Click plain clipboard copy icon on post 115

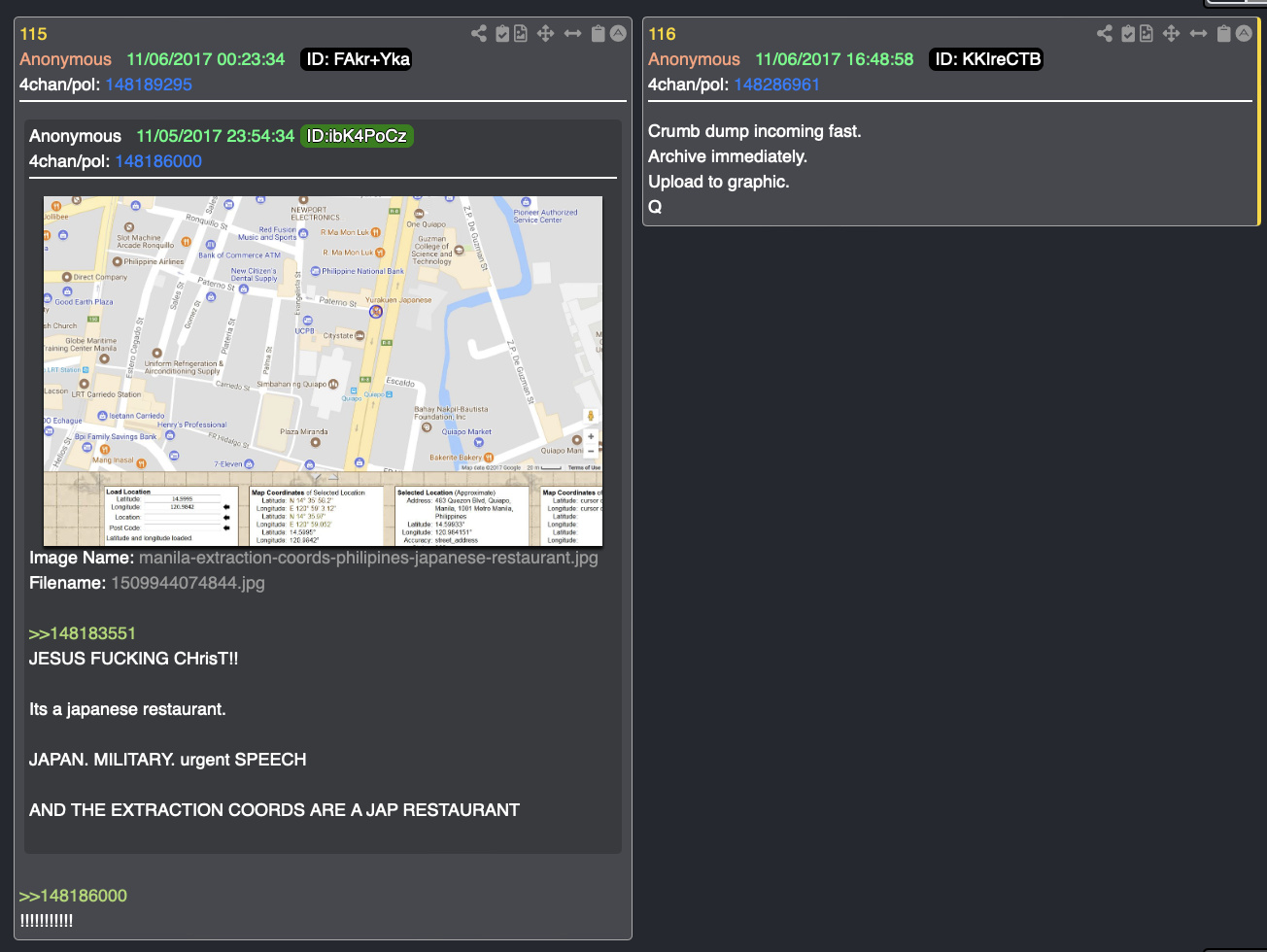click(599, 34)
